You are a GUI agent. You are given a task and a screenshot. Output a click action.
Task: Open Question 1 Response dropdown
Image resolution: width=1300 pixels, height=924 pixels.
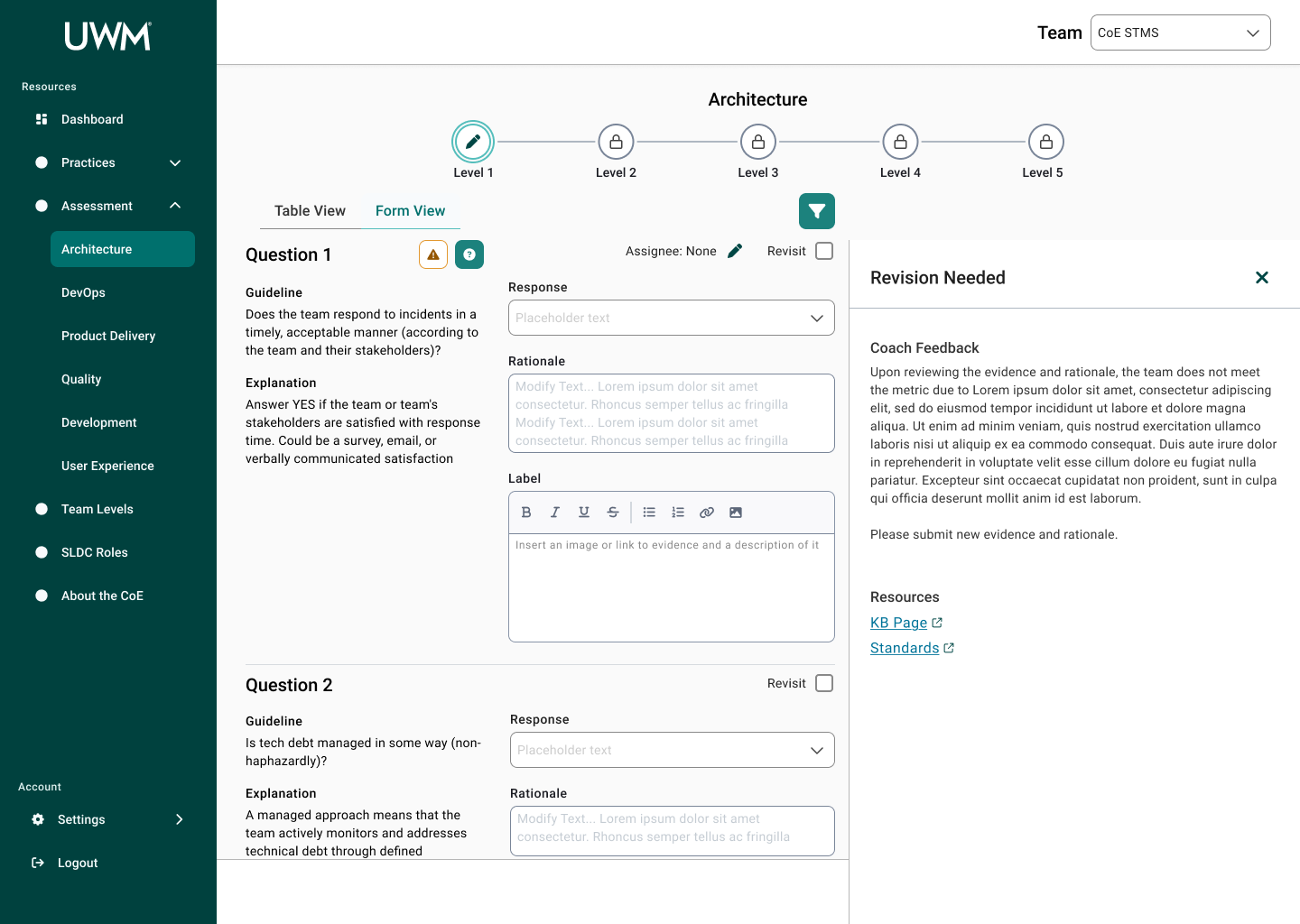coord(672,318)
